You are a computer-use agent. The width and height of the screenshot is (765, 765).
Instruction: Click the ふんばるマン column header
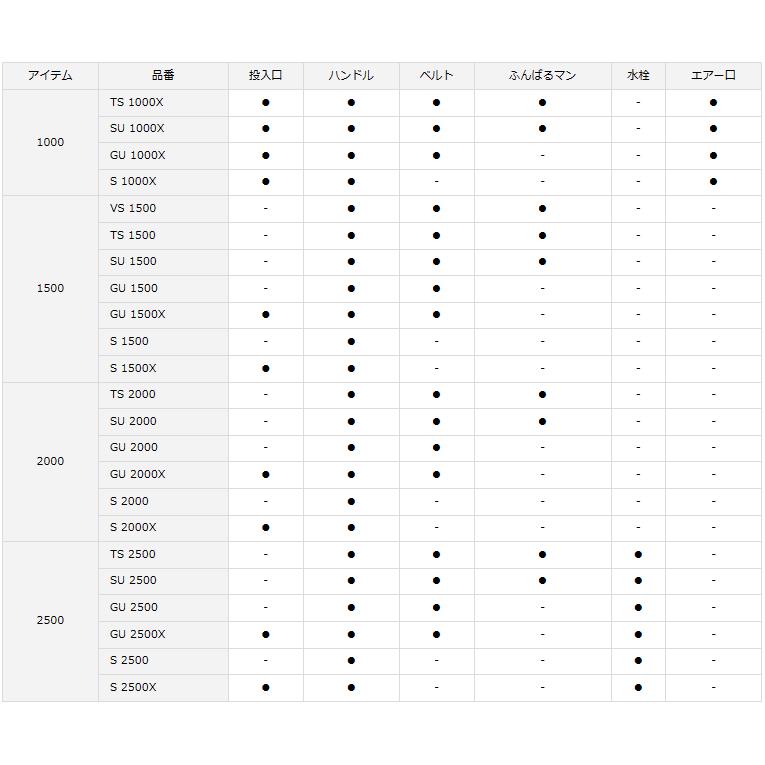coord(543,76)
